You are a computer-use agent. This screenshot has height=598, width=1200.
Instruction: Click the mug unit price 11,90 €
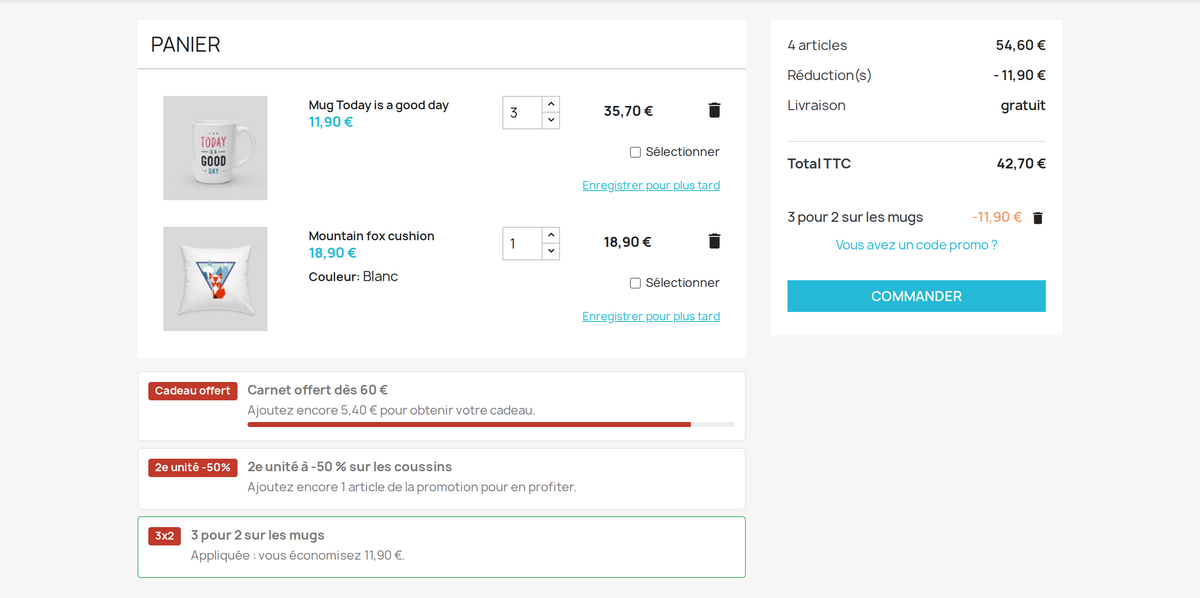[331, 122]
